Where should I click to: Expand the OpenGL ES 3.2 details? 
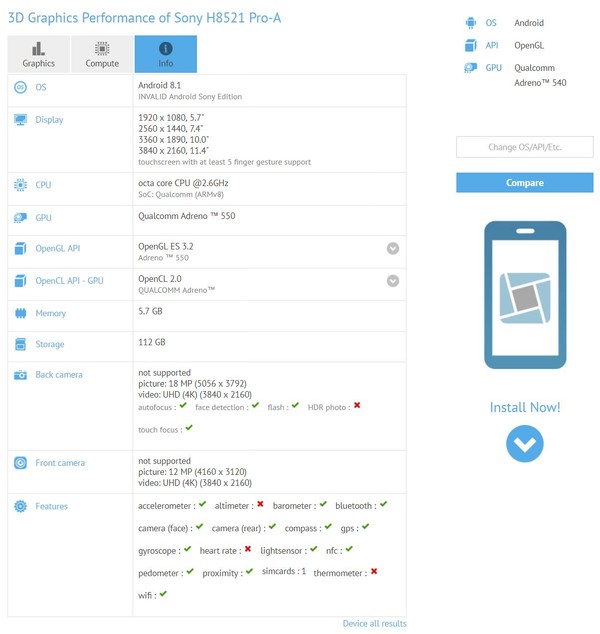[x=393, y=248]
